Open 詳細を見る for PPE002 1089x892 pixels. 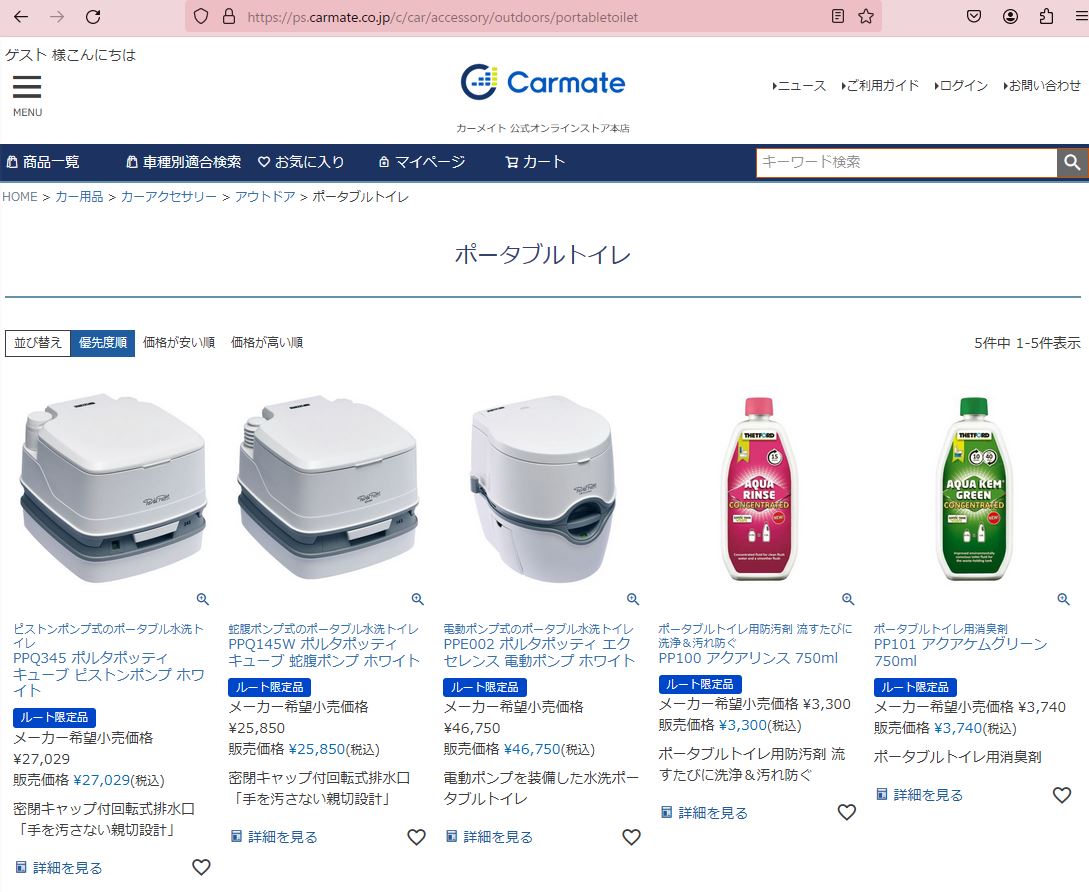(489, 836)
